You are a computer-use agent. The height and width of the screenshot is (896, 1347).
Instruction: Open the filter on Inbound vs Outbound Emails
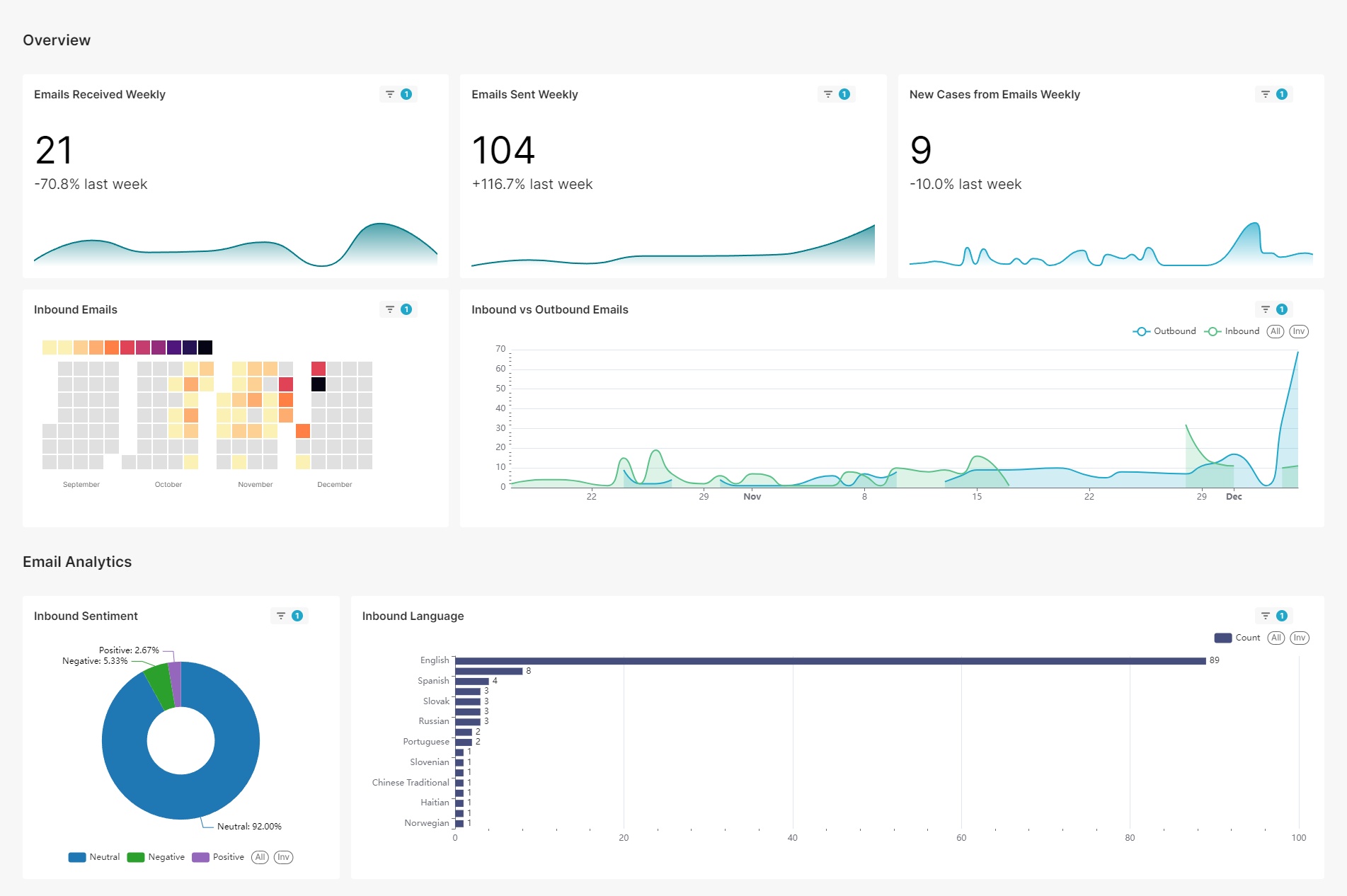pyautogui.click(x=1264, y=309)
